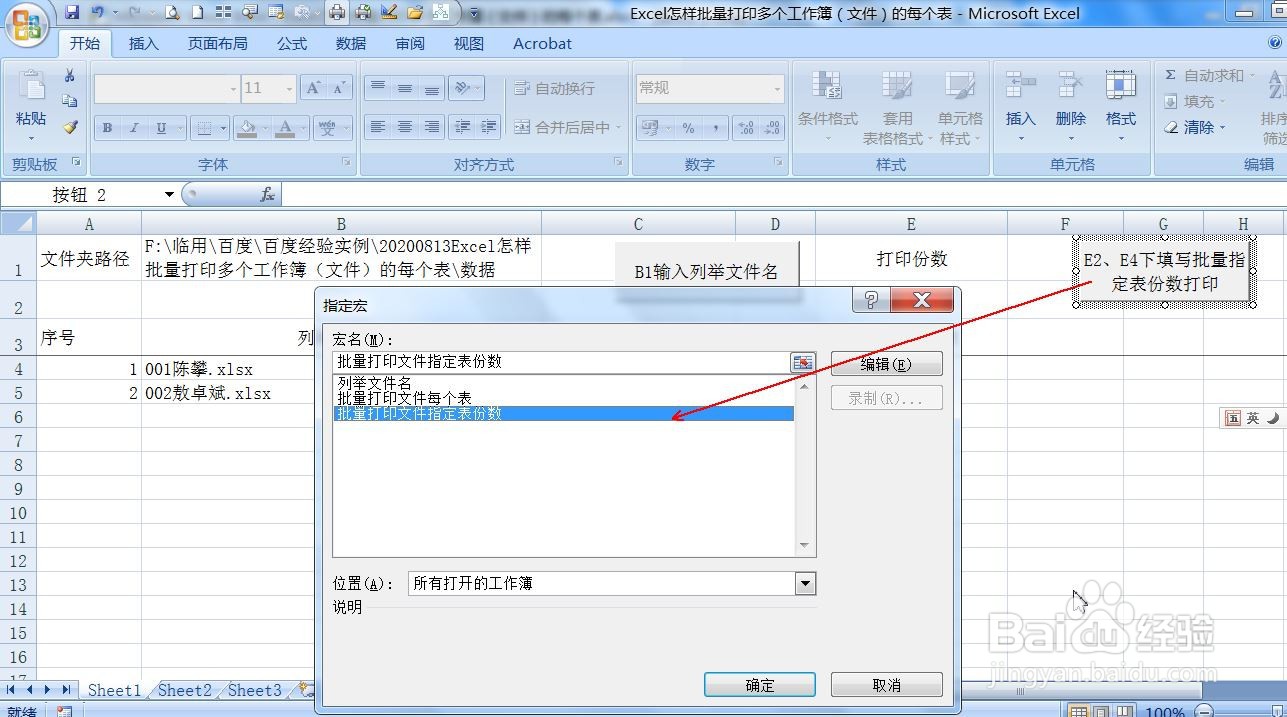The image size is (1287, 717).
Task: Click the Copy icon in clipboard group
Action: pyautogui.click(x=69, y=101)
